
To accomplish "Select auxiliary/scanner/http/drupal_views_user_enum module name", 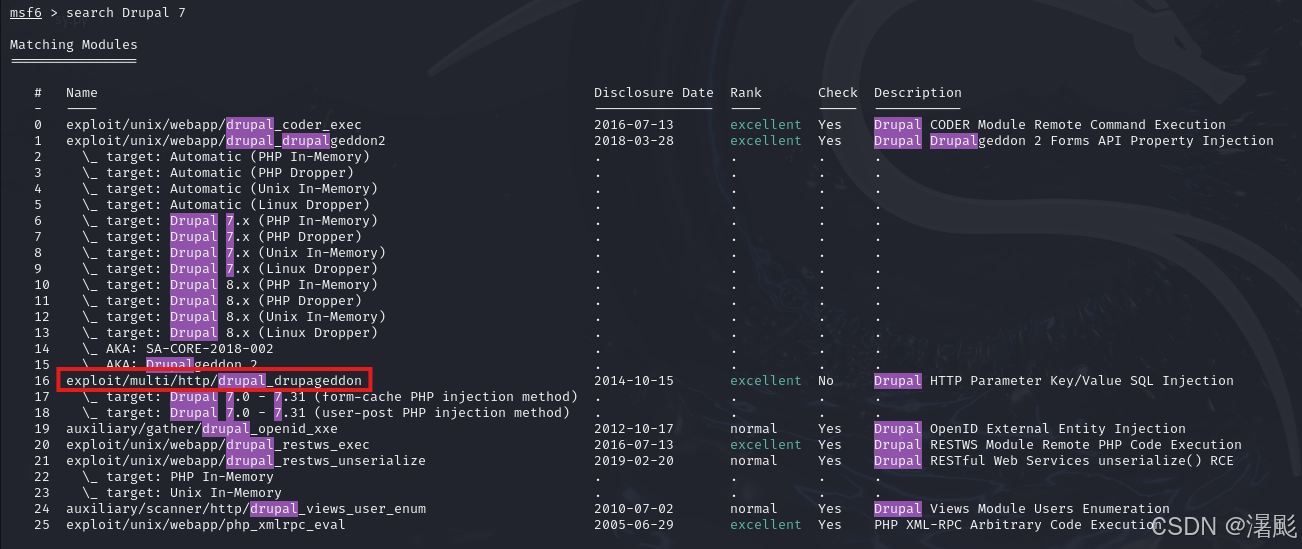I will coord(246,509).
